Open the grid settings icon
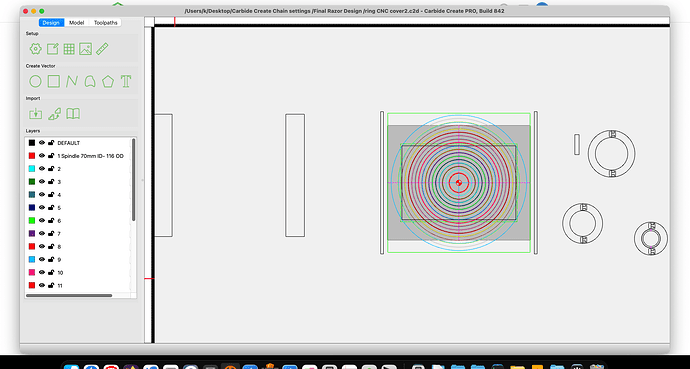Viewport: 690px width, 369px height. click(69, 49)
